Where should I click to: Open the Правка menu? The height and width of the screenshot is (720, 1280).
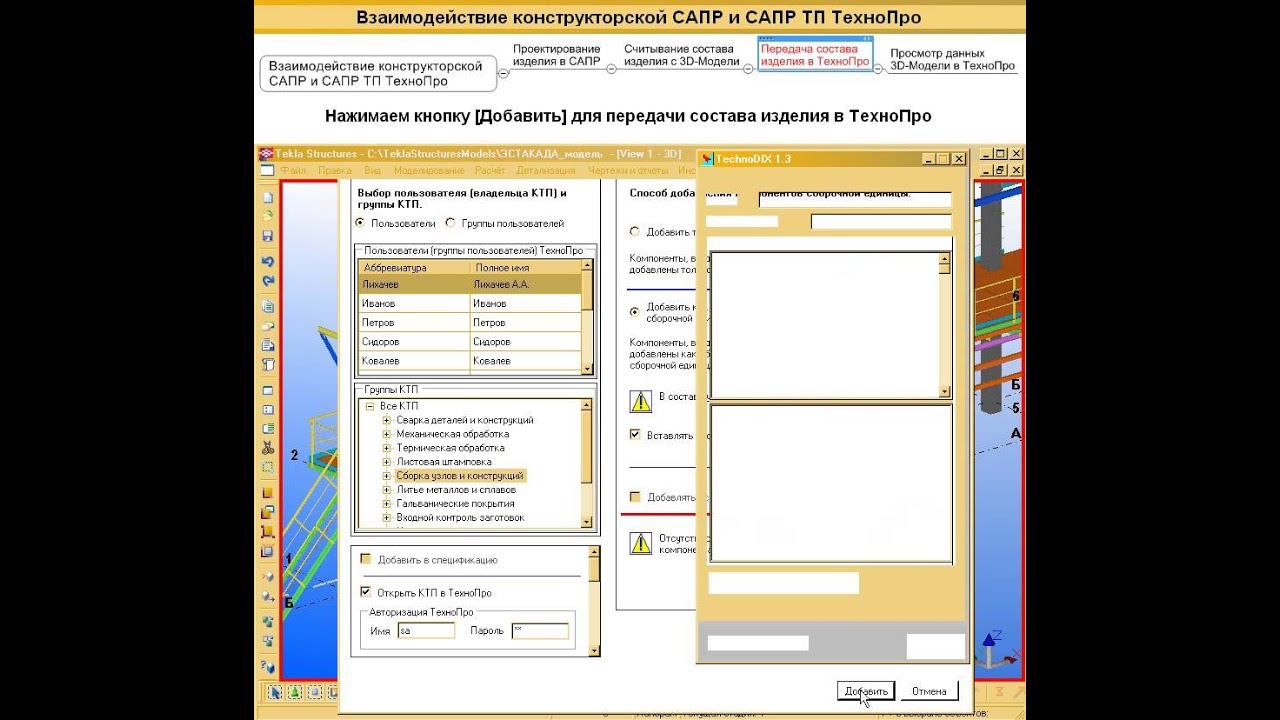(334, 171)
